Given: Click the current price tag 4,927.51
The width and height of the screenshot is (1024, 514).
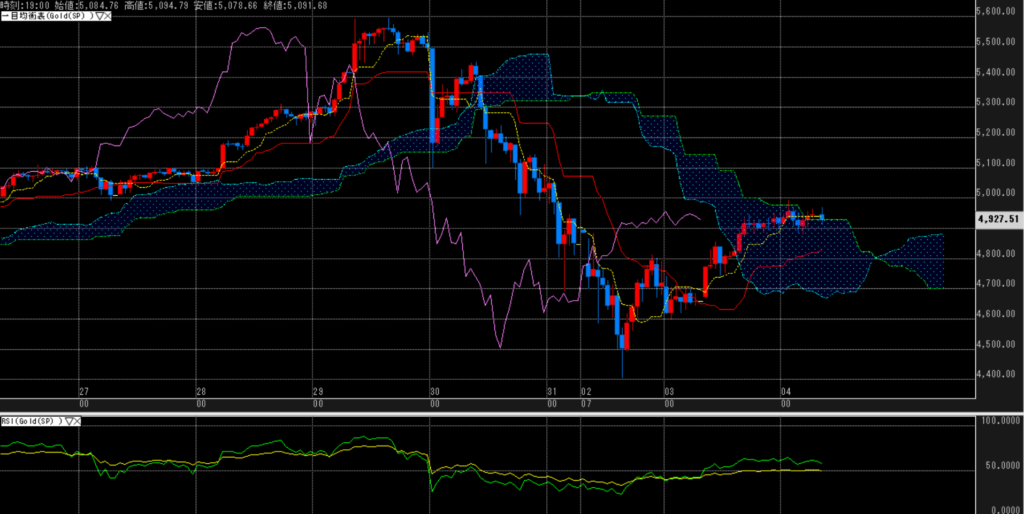Looking at the screenshot, I should 997,218.
